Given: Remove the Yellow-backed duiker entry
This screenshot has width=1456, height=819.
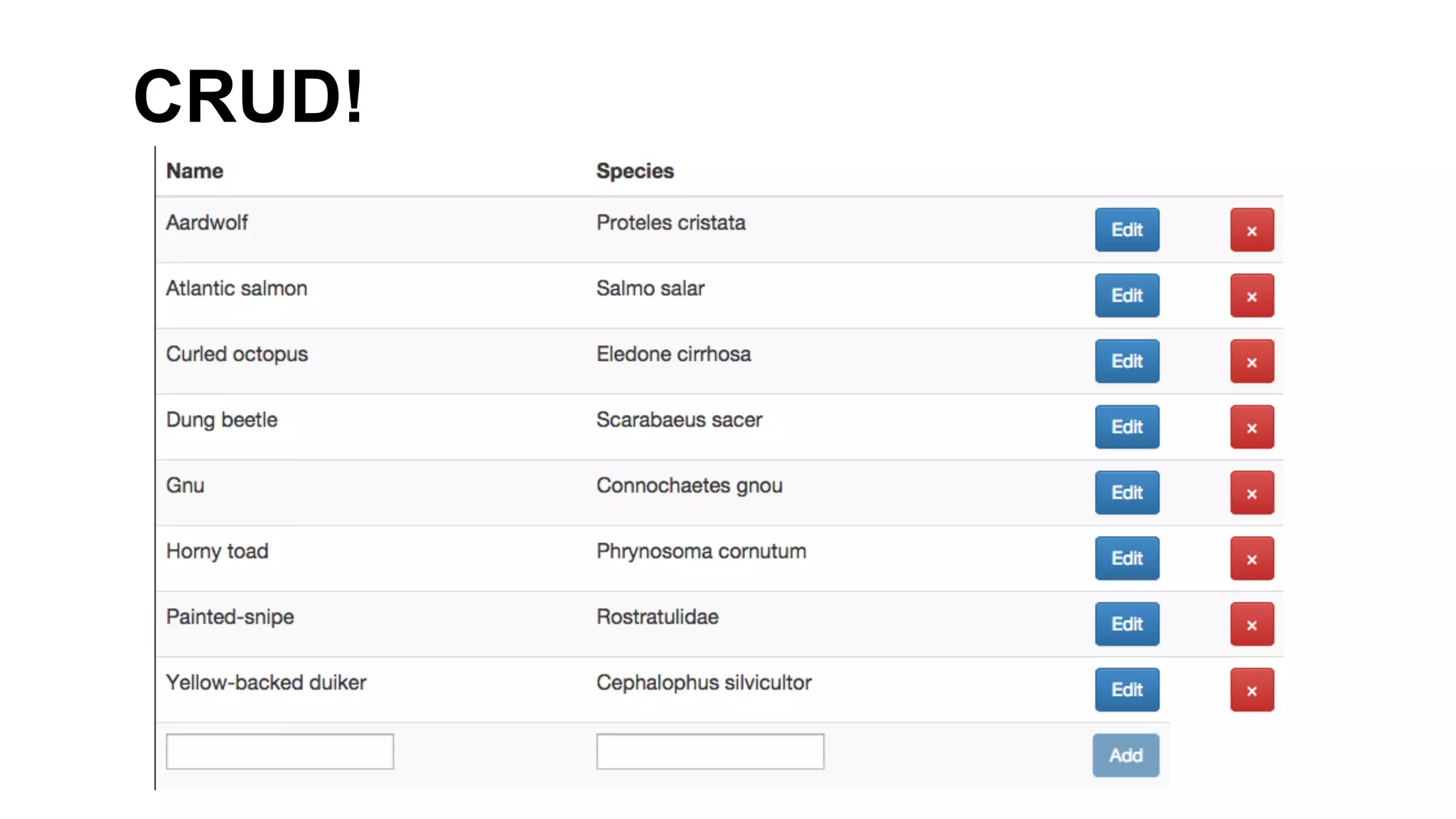Looking at the screenshot, I should (x=1251, y=690).
